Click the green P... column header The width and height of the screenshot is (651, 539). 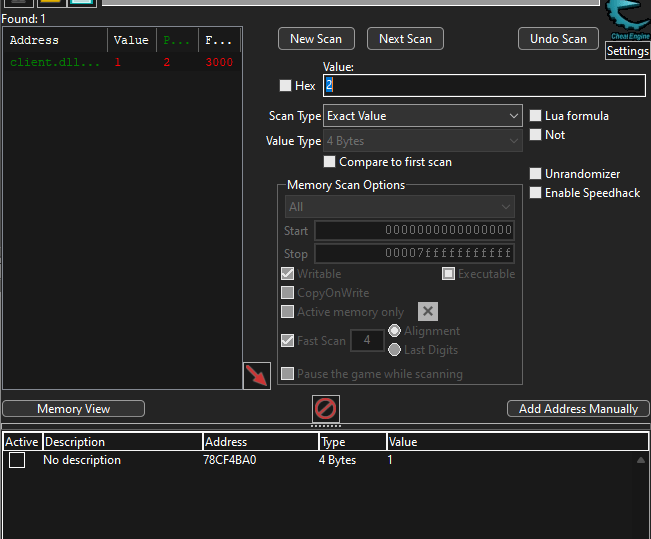tap(177, 40)
